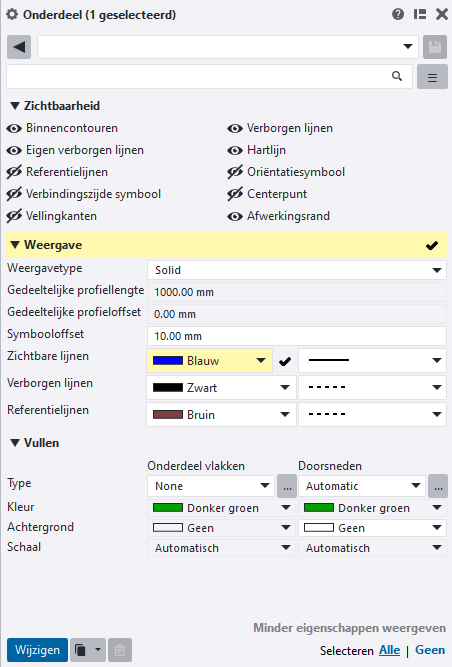The width and height of the screenshot is (452, 667).
Task: Click the Wijzigen button
Action: (x=37, y=650)
